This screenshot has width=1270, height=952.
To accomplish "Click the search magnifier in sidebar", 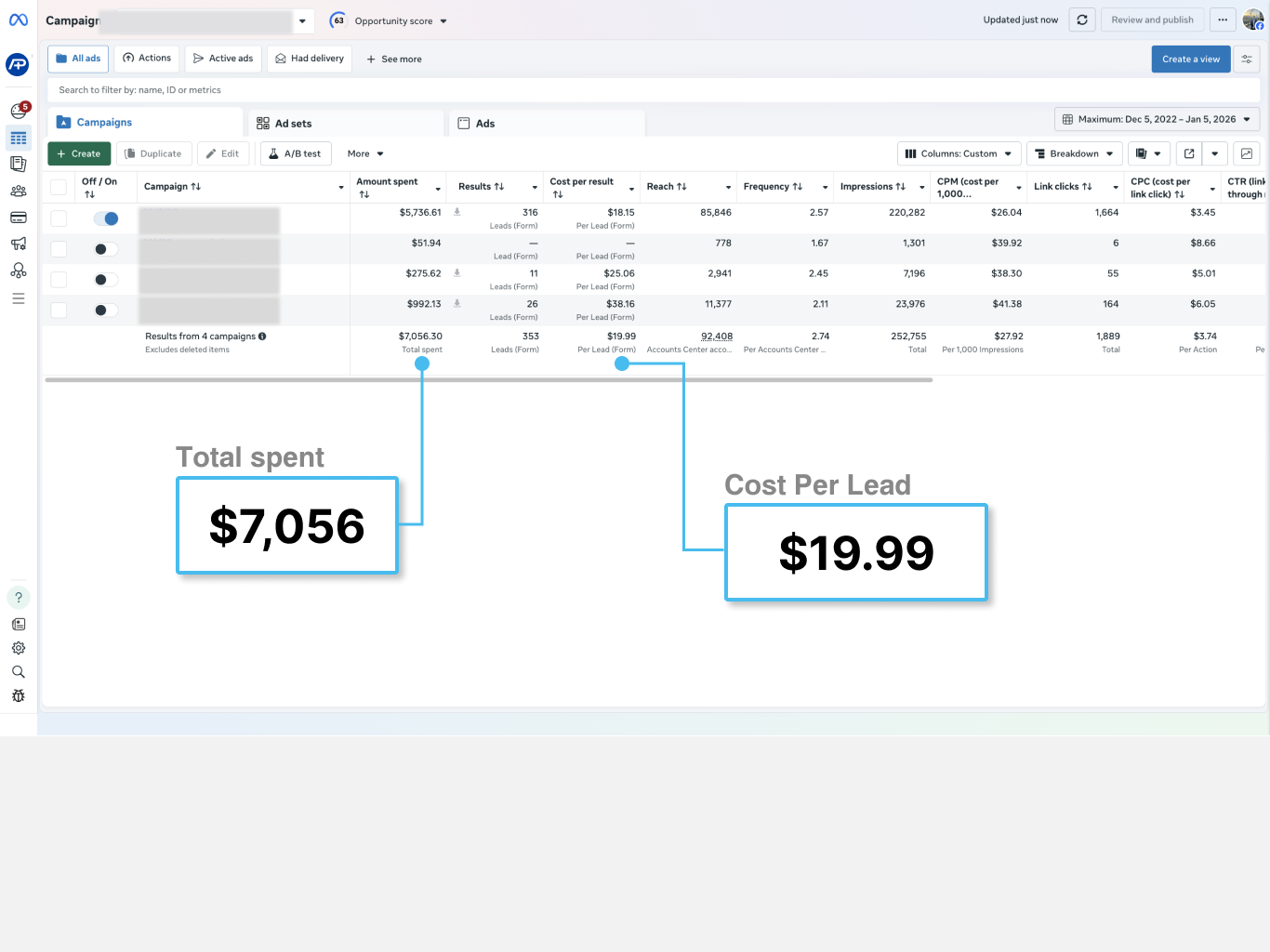I will tap(19, 672).
